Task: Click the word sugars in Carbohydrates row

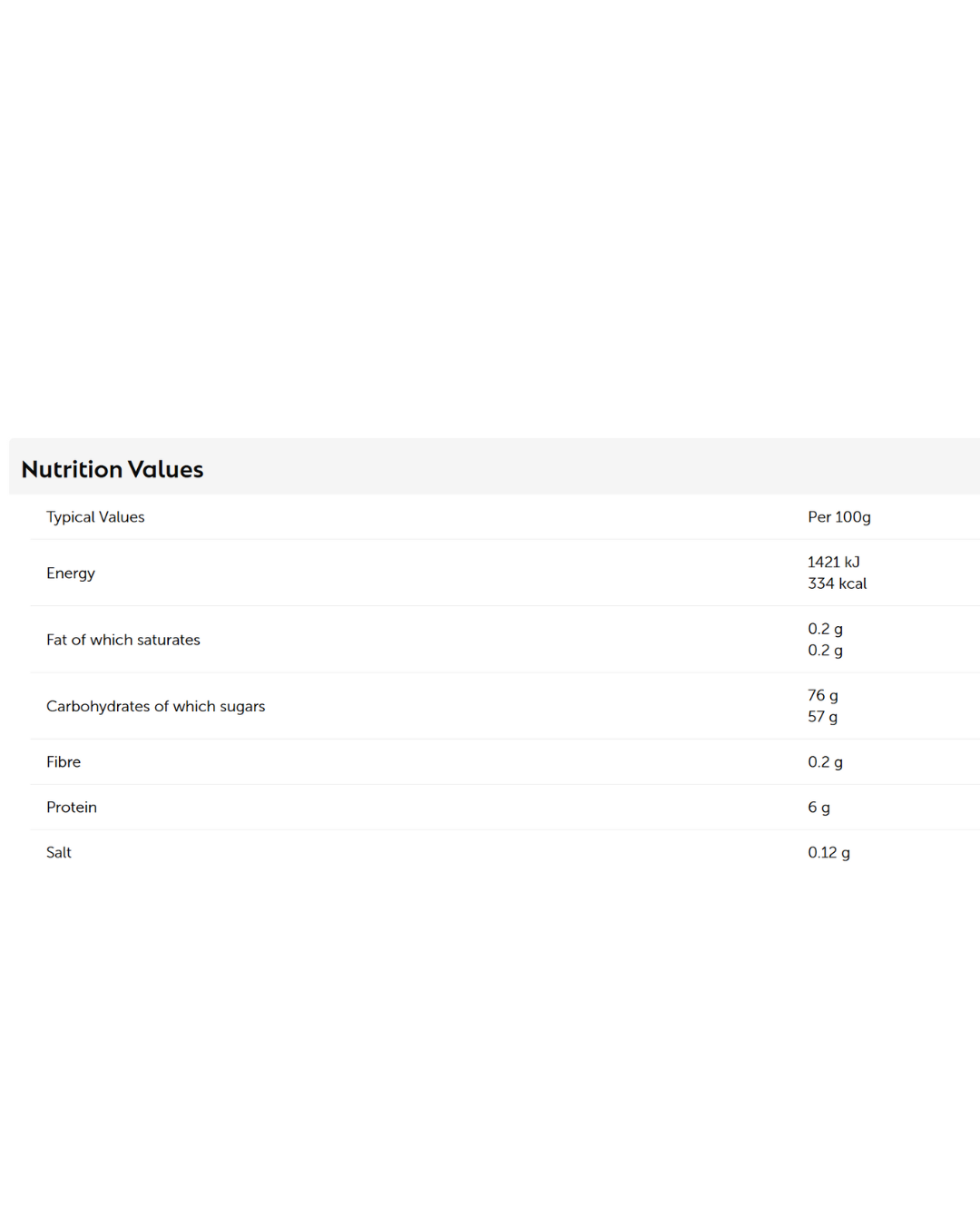Action: coord(242,707)
